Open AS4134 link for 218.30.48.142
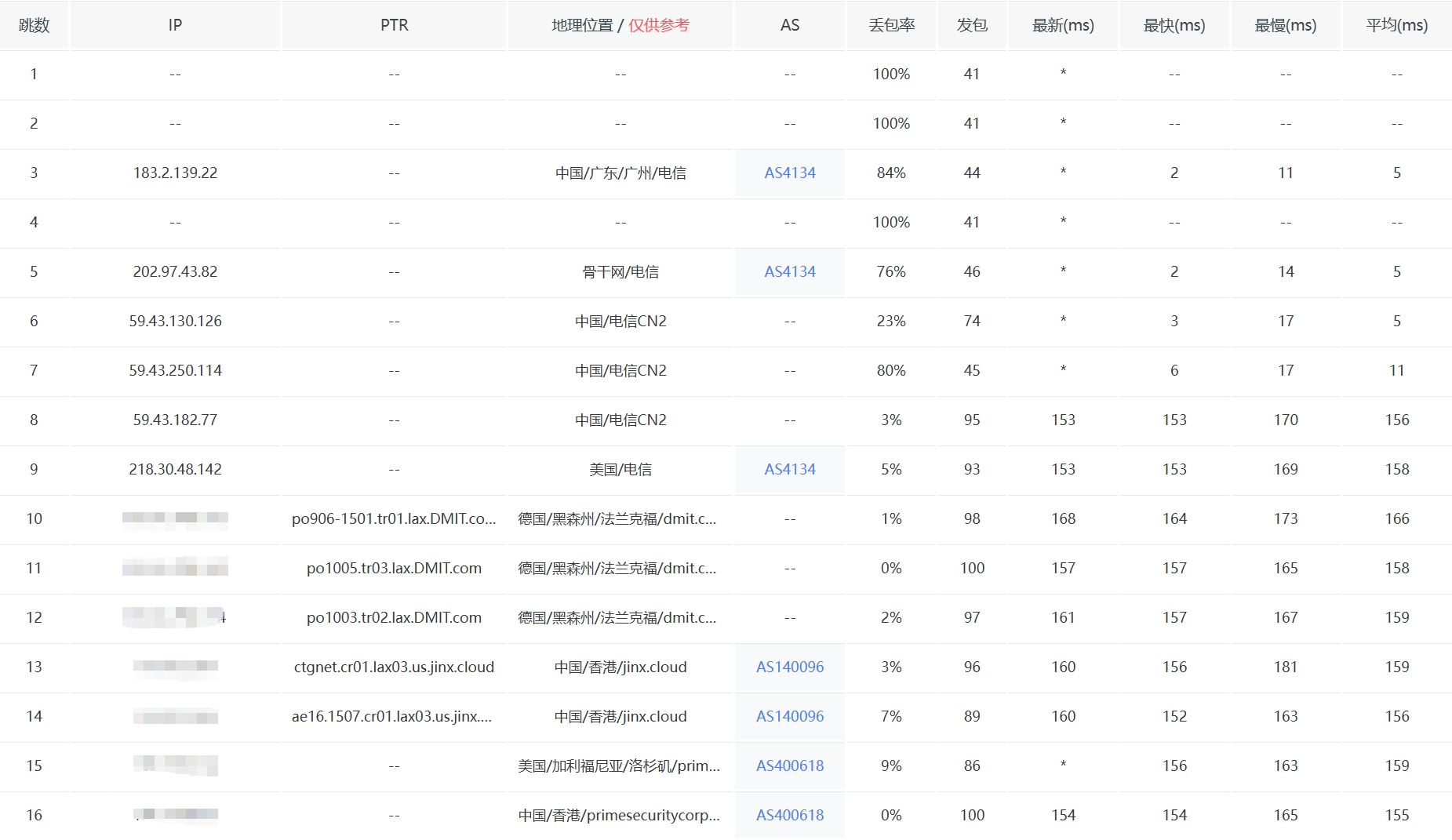The width and height of the screenshot is (1452, 840). (x=790, y=469)
